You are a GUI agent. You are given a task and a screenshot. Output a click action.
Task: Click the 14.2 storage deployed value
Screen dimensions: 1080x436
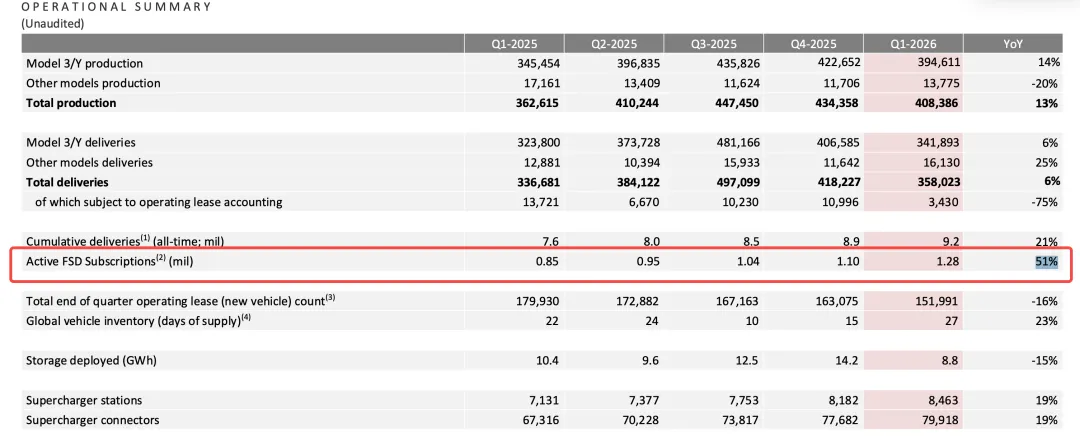click(848, 361)
